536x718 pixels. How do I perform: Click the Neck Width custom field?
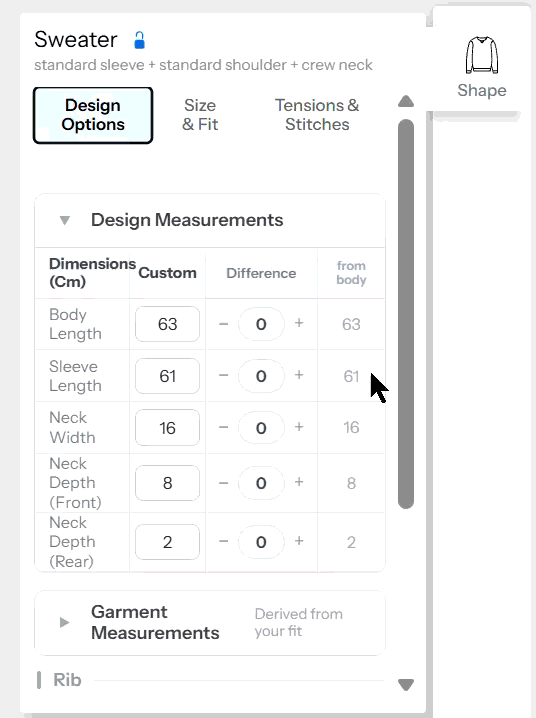tap(168, 428)
